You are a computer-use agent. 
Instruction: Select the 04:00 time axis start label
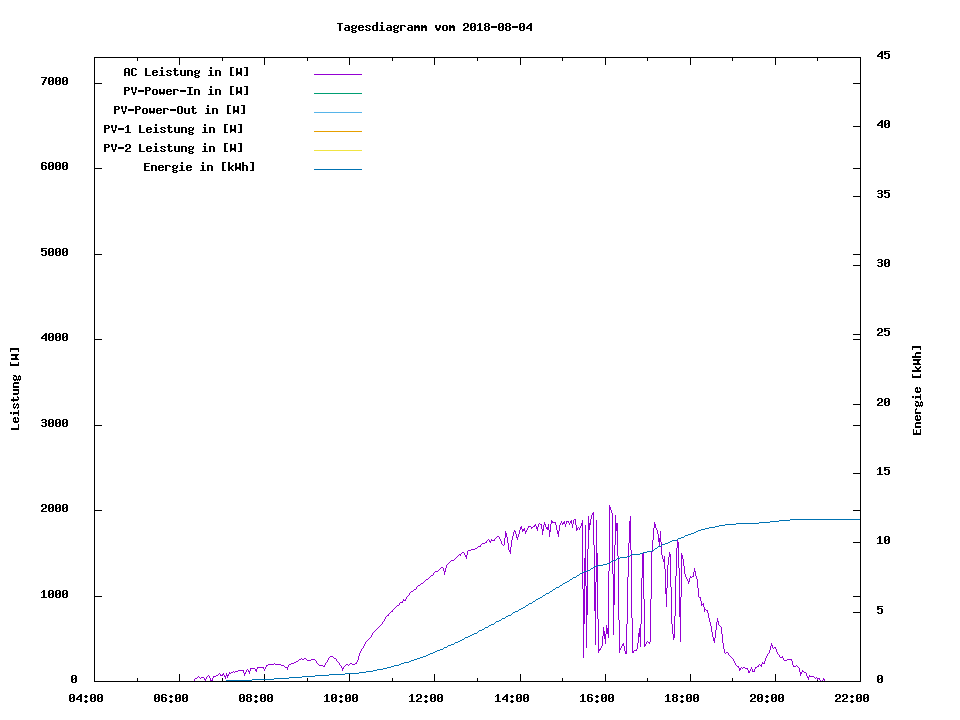click(x=86, y=698)
